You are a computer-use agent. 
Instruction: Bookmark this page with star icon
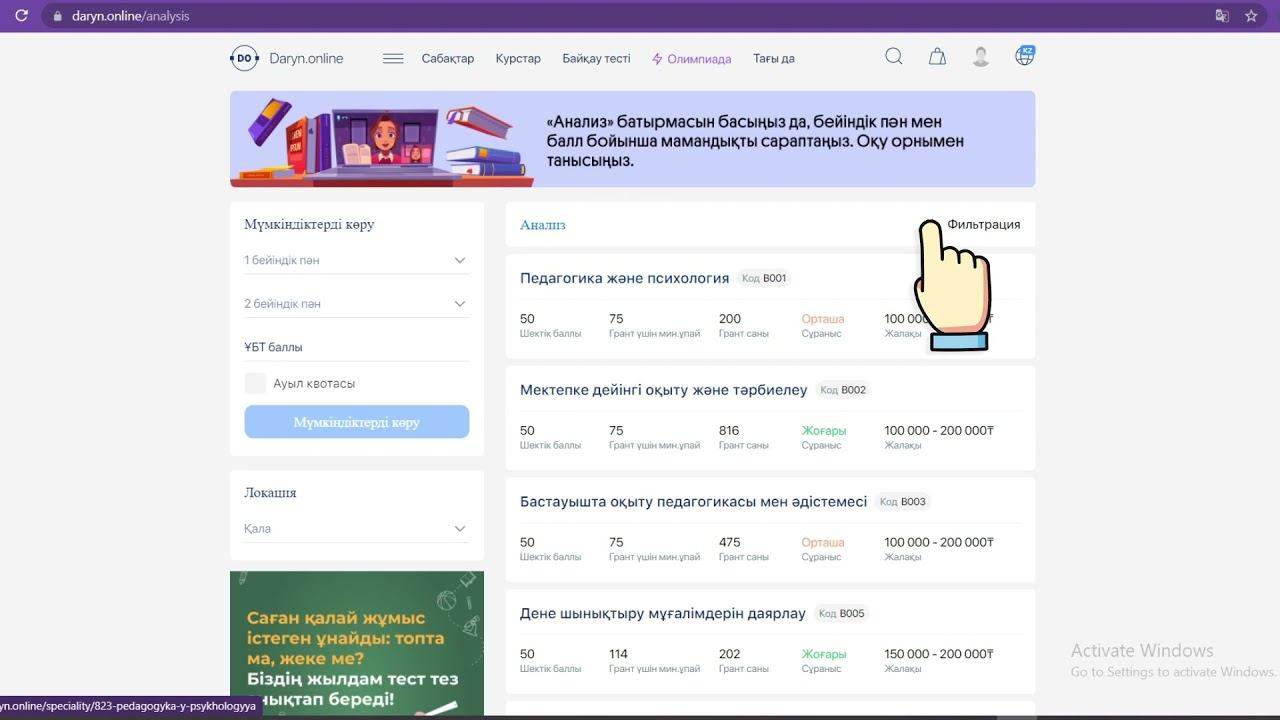1251,16
